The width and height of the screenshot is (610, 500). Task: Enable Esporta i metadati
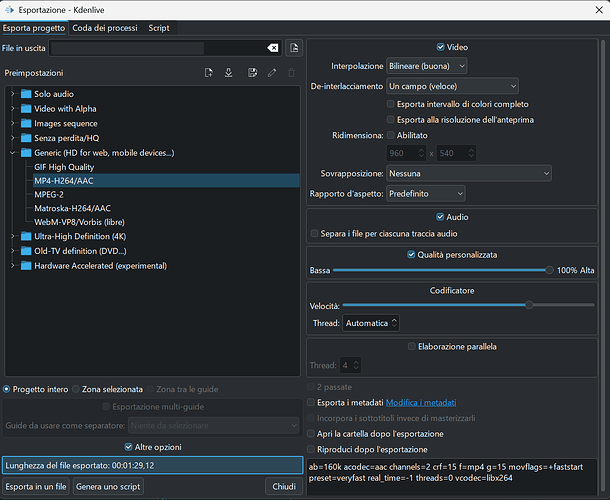click(x=311, y=402)
